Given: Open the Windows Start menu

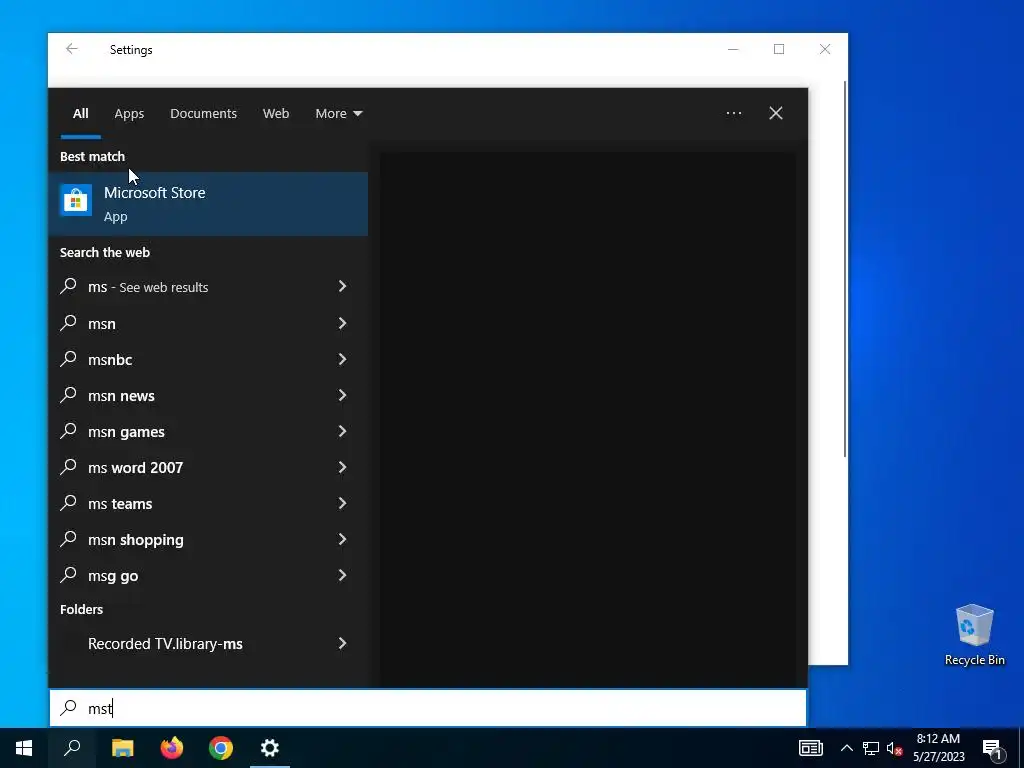Looking at the screenshot, I should [x=24, y=748].
